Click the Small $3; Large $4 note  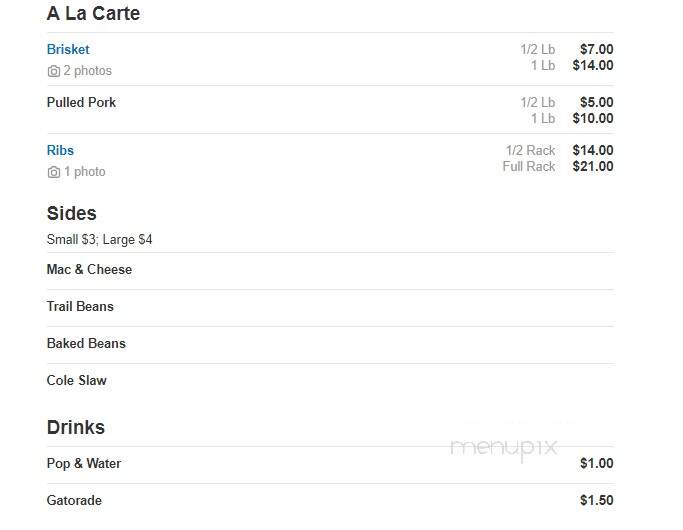coord(99,240)
